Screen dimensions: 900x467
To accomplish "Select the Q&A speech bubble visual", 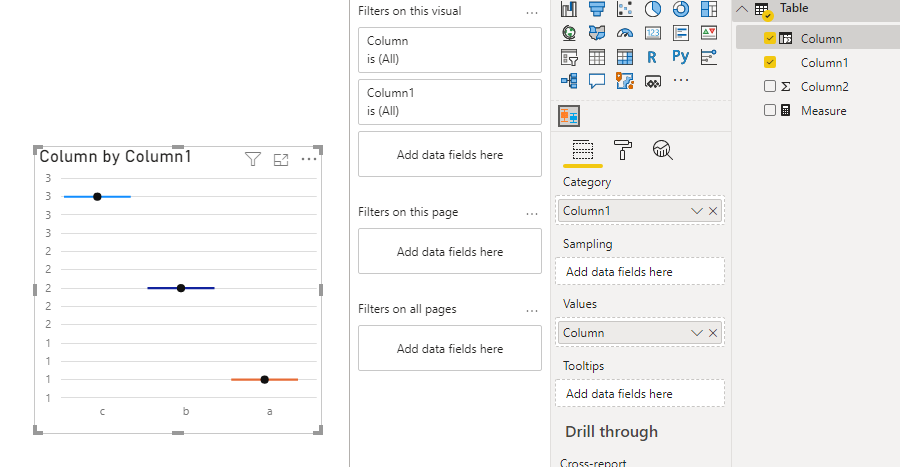I will tap(597, 81).
